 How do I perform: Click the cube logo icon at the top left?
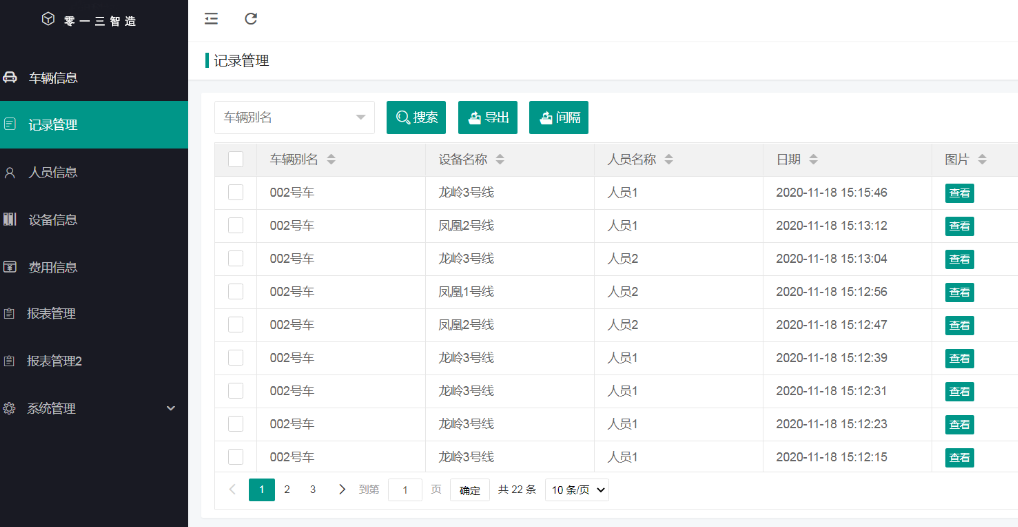(x=48, y=19)
